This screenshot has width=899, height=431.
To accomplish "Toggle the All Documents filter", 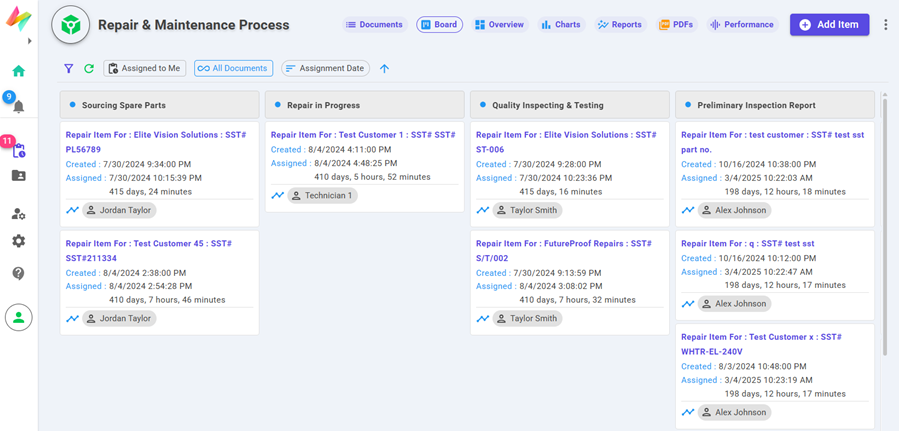I will (x=233, y=69).
